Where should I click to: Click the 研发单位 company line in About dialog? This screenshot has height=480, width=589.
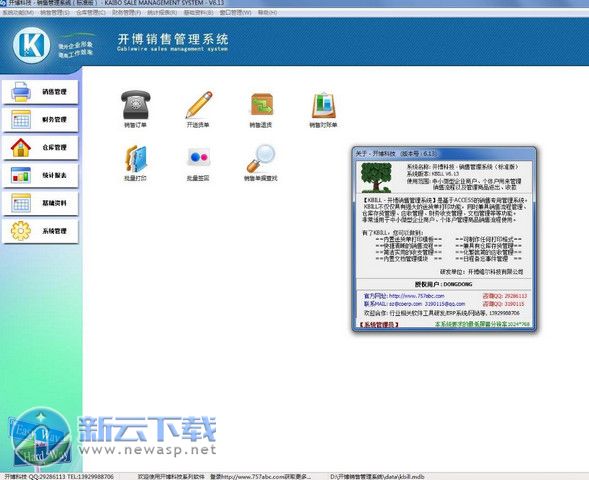(481, 272)
